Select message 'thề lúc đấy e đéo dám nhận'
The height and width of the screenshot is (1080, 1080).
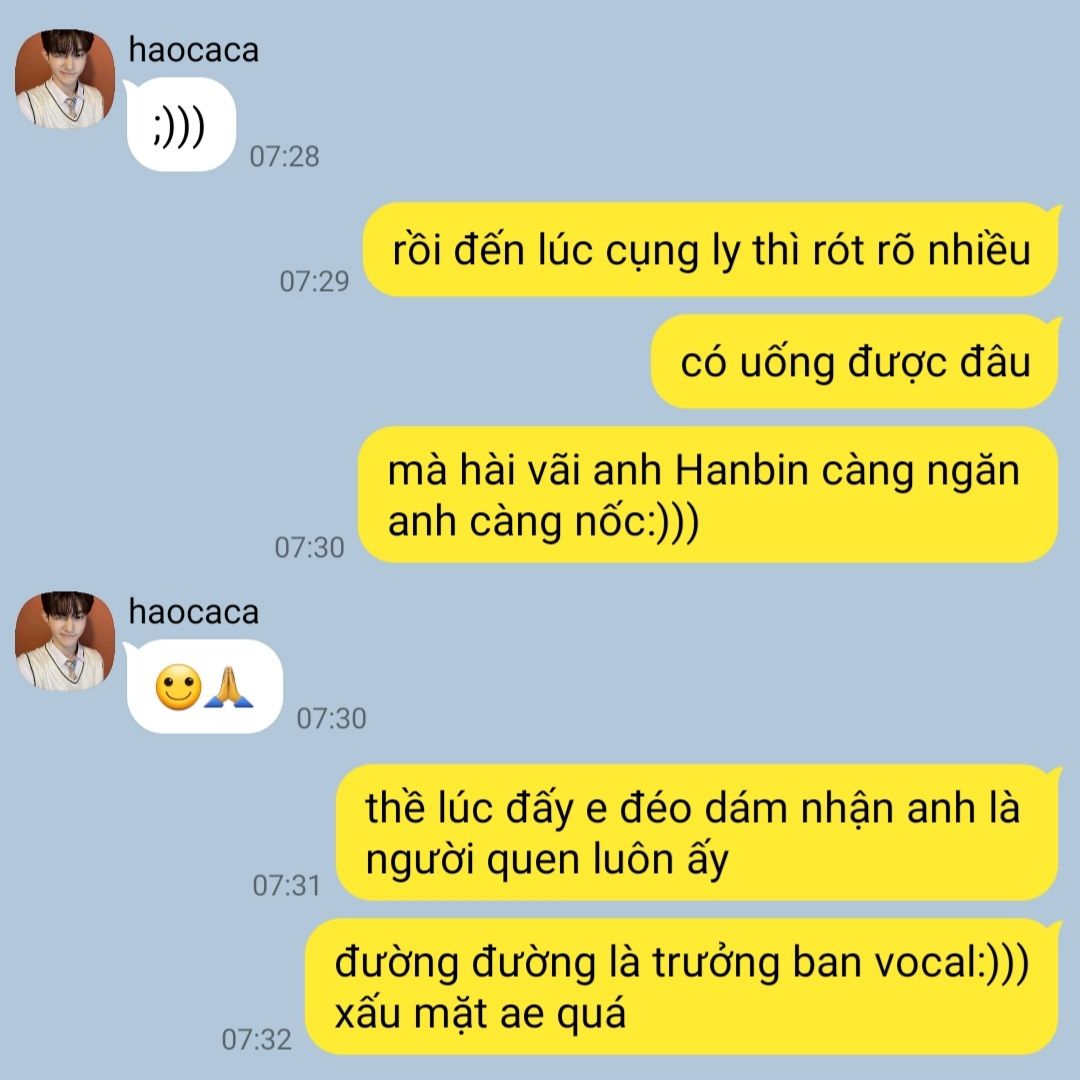pos(697,832)
